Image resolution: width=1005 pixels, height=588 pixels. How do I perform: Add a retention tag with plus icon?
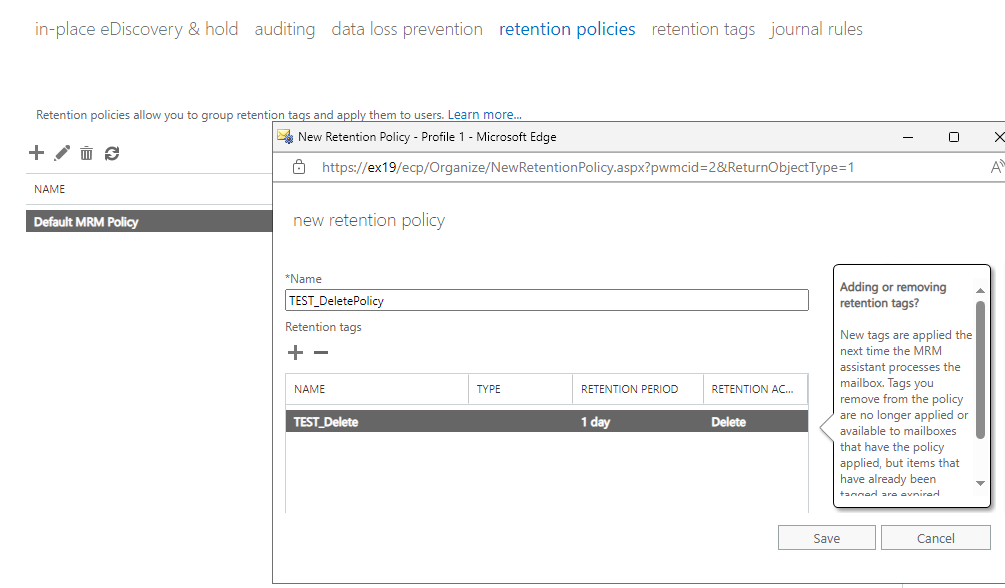click(x=296, y=352)
